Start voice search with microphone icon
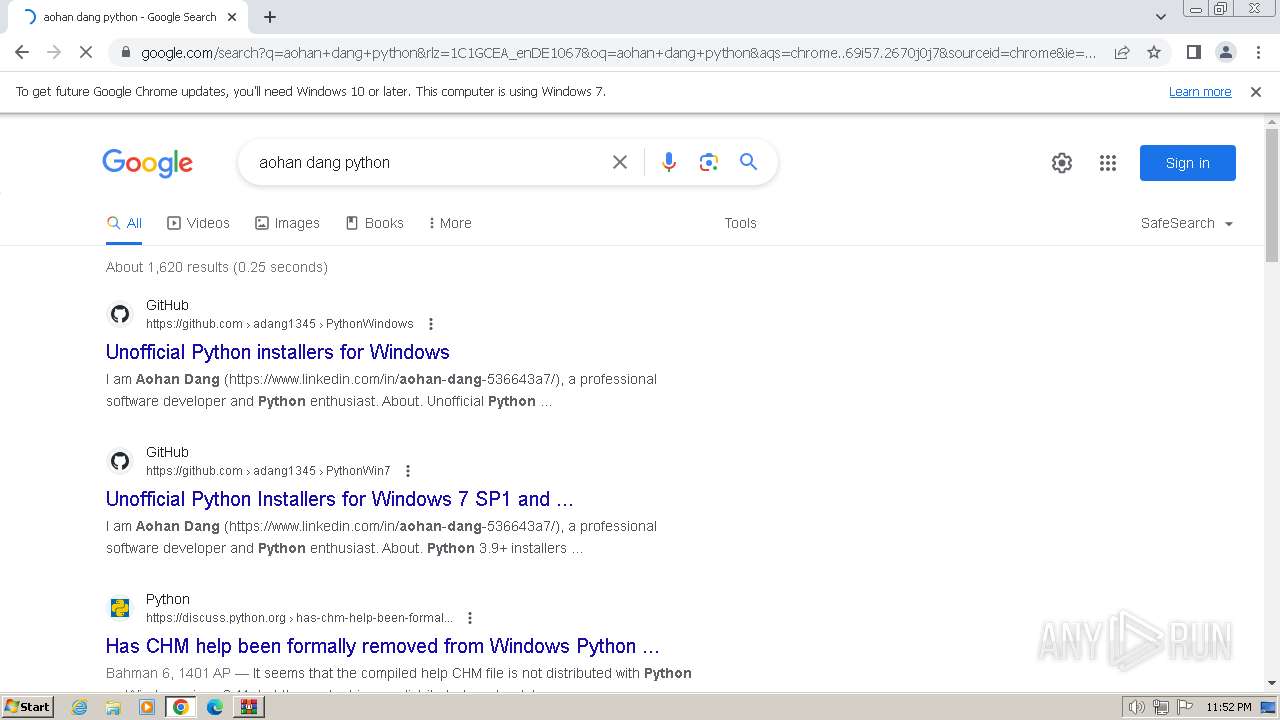 pyautogui.click(x=669, y=162)
